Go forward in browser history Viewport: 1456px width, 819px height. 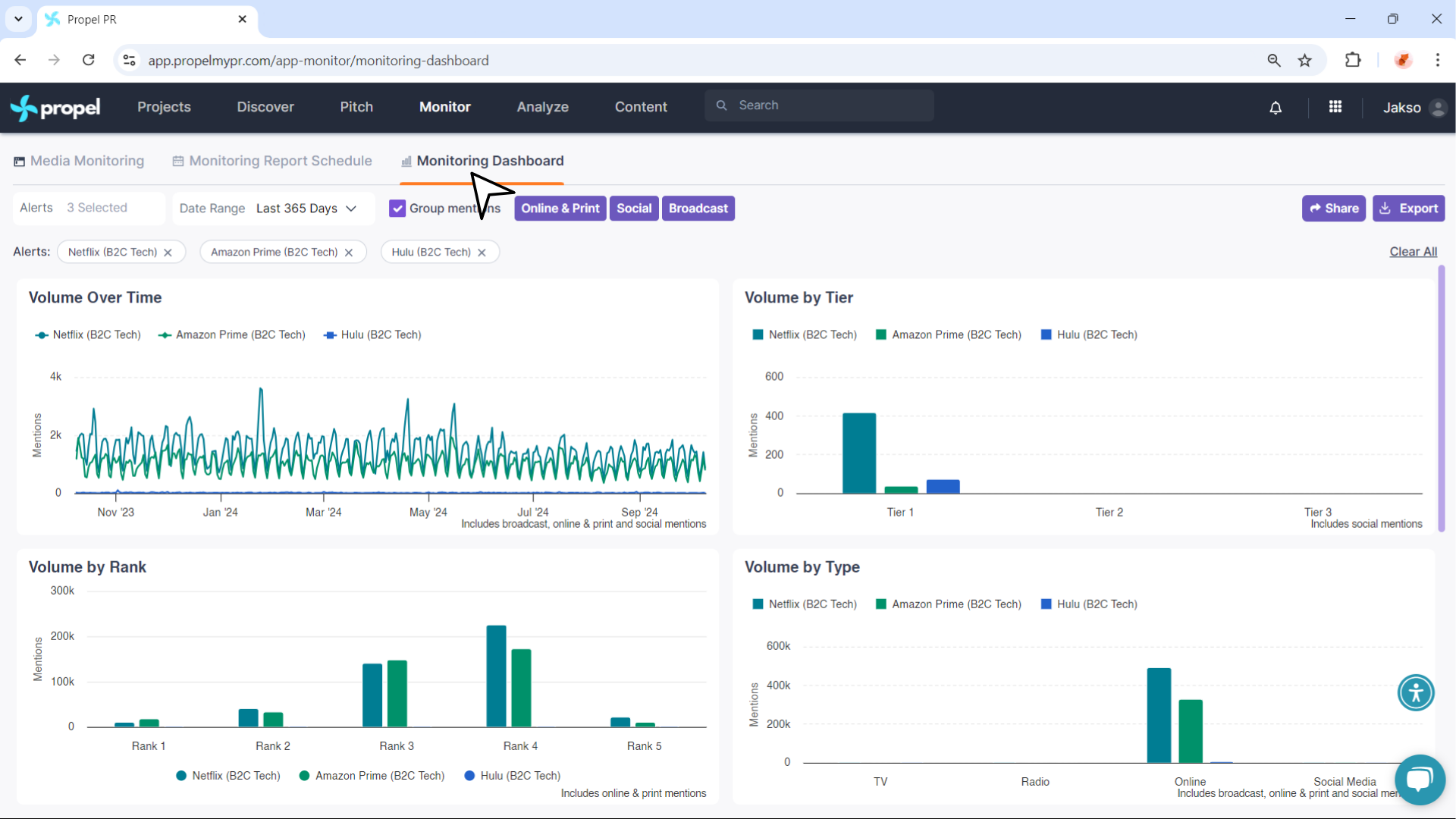point(54,60)
